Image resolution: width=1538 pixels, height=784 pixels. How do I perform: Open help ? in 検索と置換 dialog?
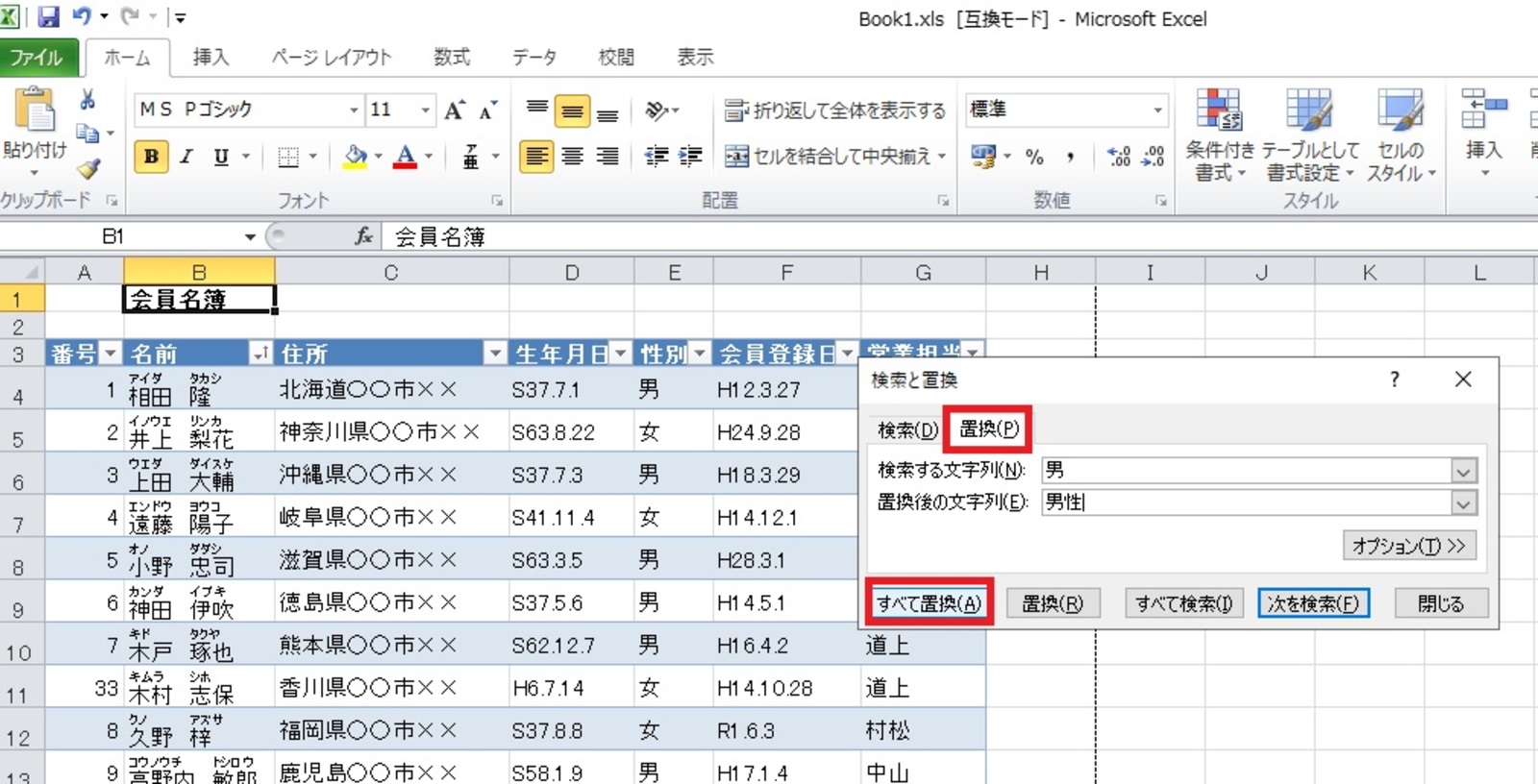pos(1395,380)
